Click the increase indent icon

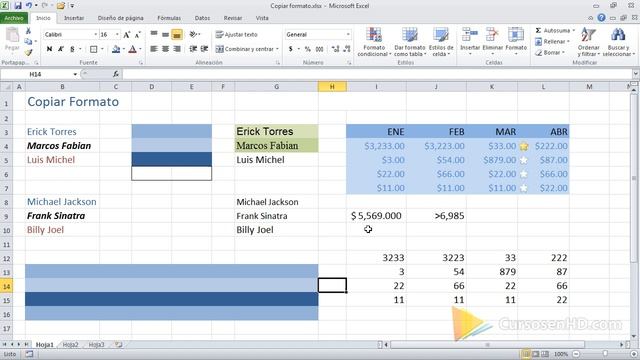point(204,49)
